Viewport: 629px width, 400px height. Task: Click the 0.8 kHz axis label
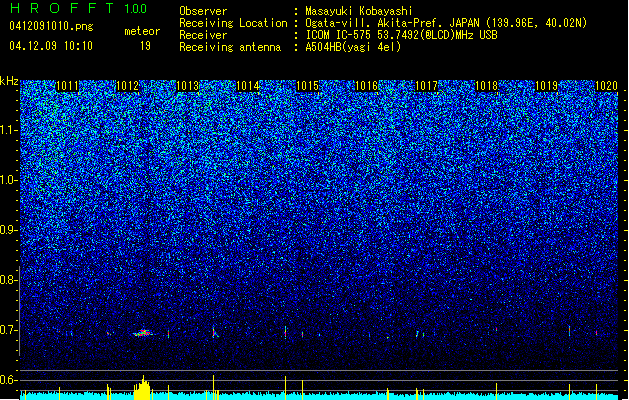[8, 280]
